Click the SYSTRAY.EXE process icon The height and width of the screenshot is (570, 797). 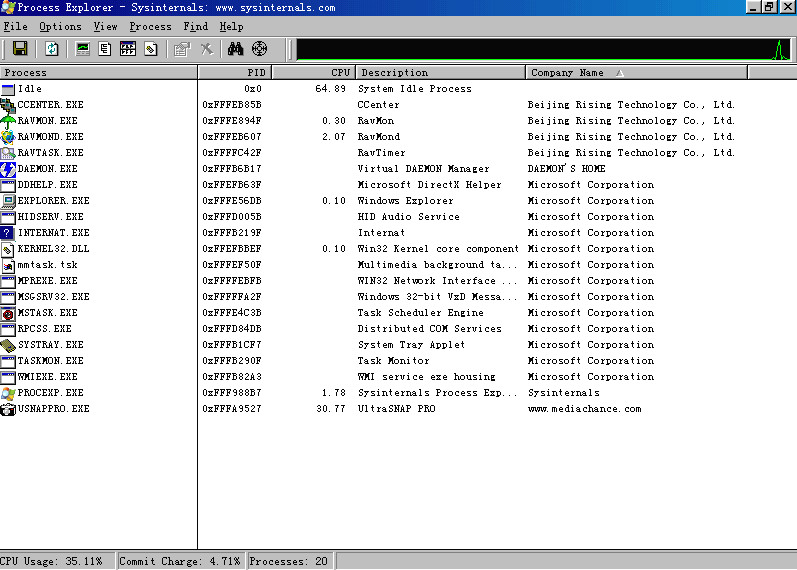(x=8, y=345)
